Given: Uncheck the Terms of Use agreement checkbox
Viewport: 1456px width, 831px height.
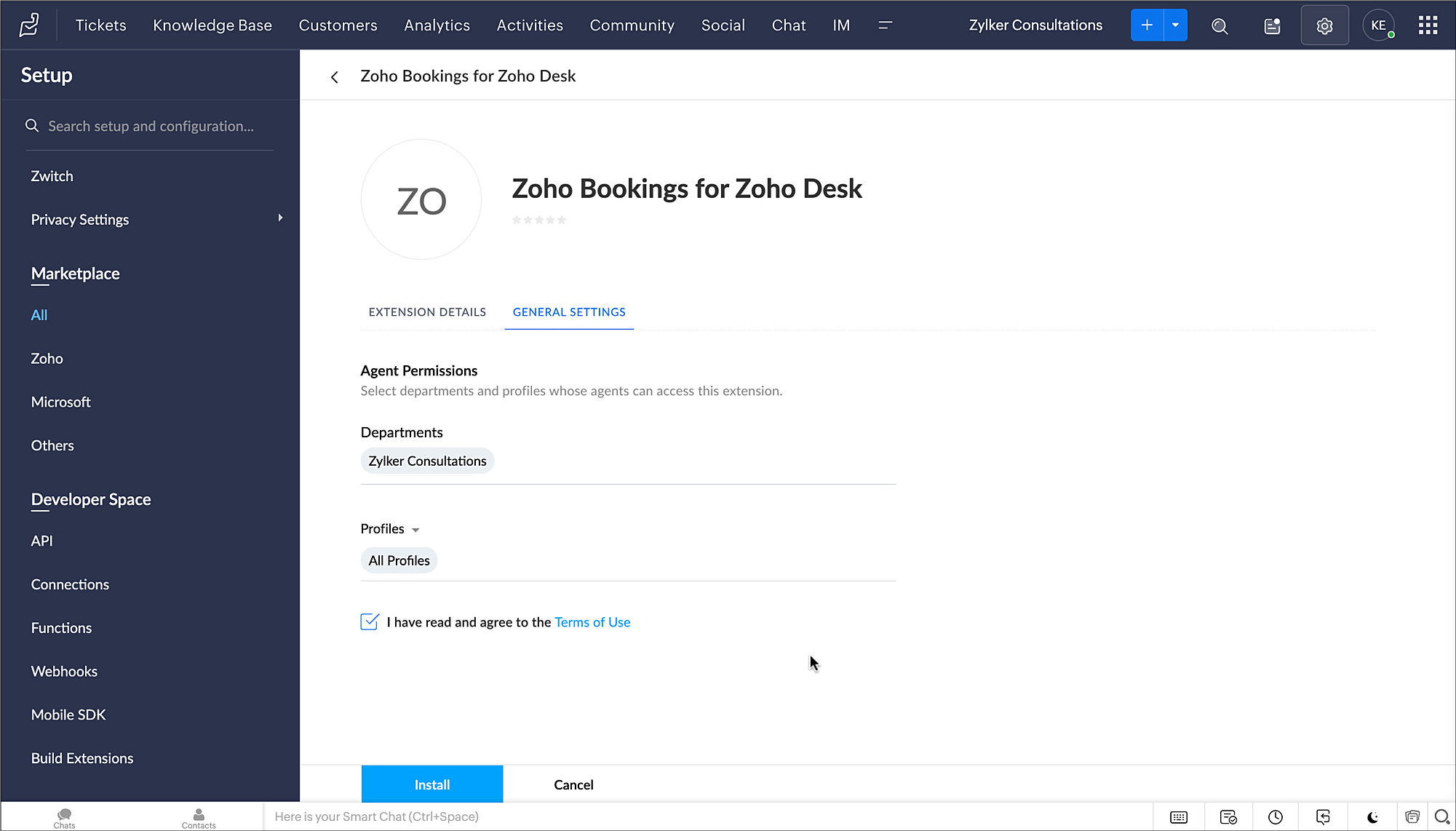Looking at the screenshot, I should click(x=370, y=621).
